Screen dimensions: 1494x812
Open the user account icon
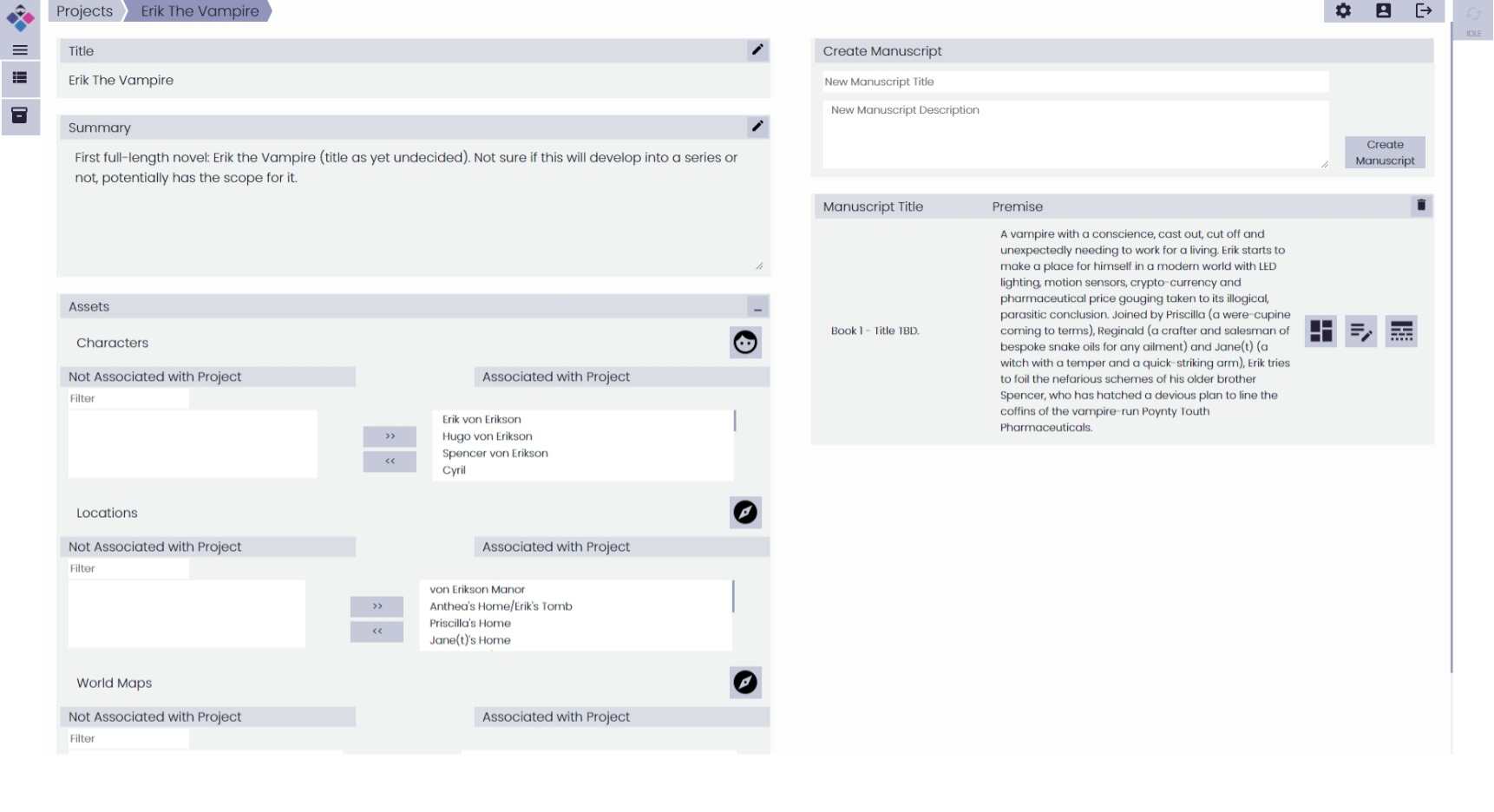tap(1384, 11)
